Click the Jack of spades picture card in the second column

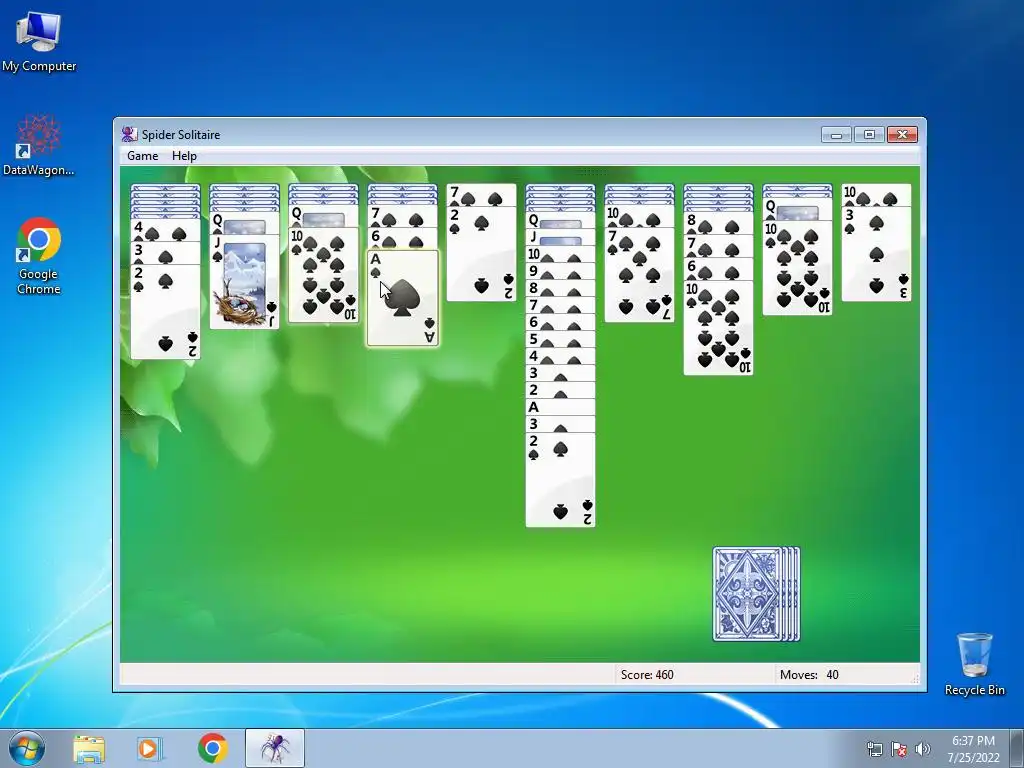(x=244, y=281)
